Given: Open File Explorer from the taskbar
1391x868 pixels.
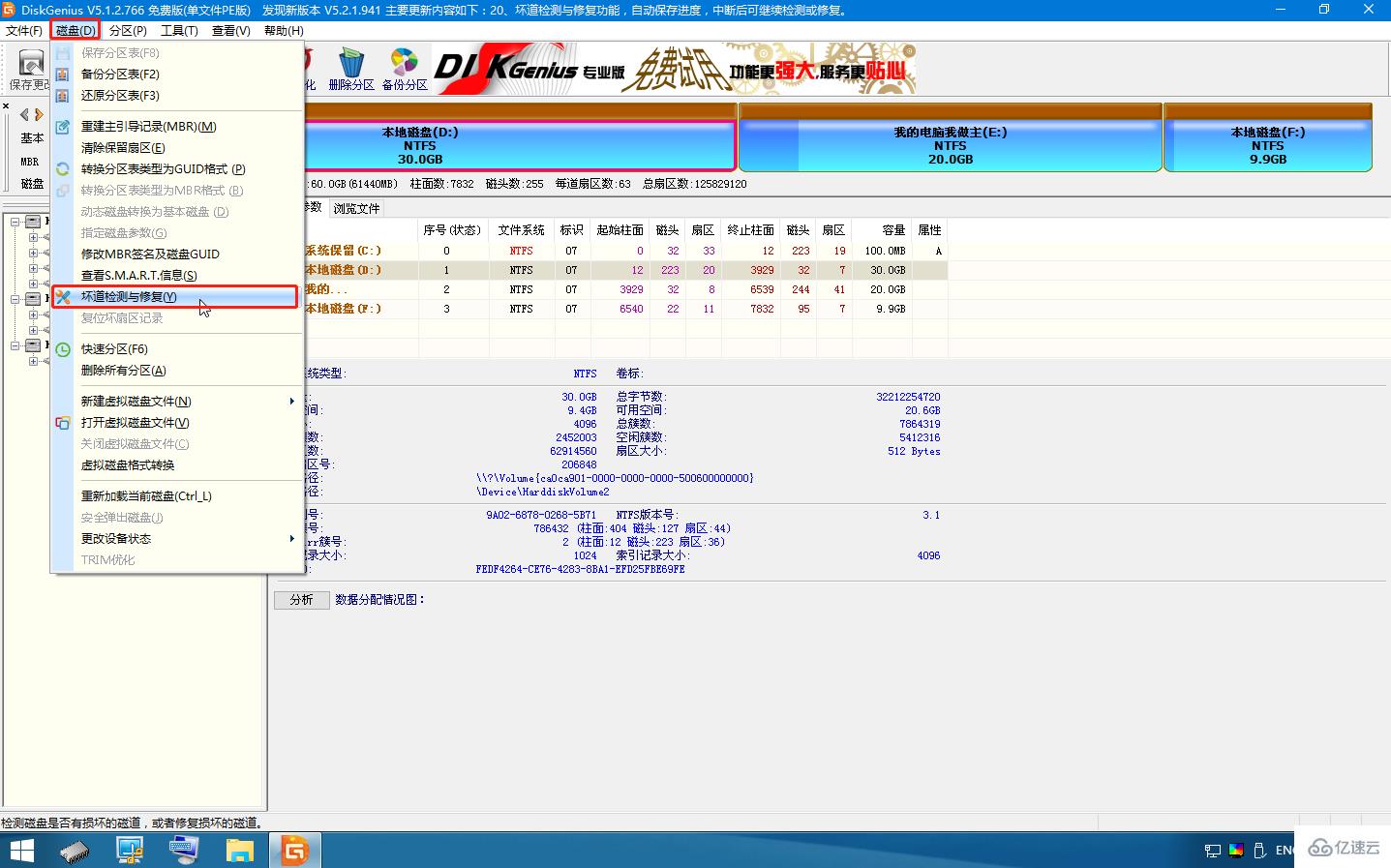Looking at the screenshot, I should pos(239,851).
